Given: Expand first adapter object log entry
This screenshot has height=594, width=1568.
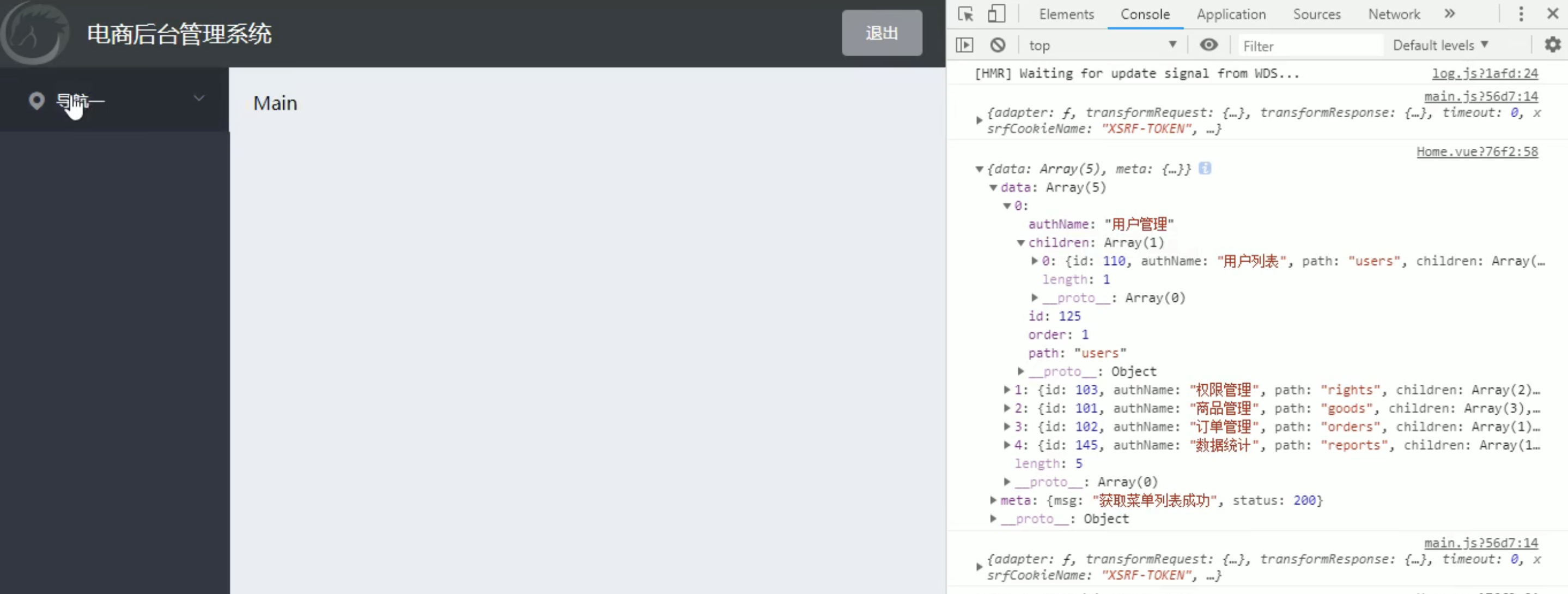Looking at the screenshot, I should [x=979, y=120].
